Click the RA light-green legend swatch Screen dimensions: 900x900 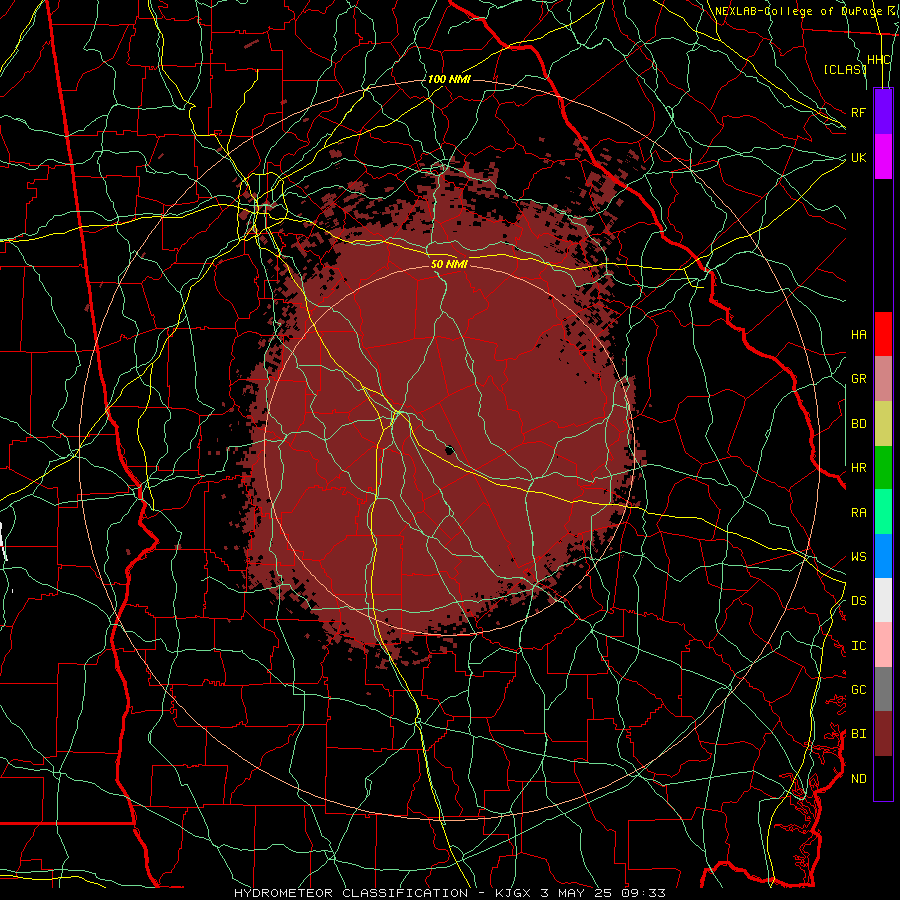pyautogui.click(x=883, y=512)
